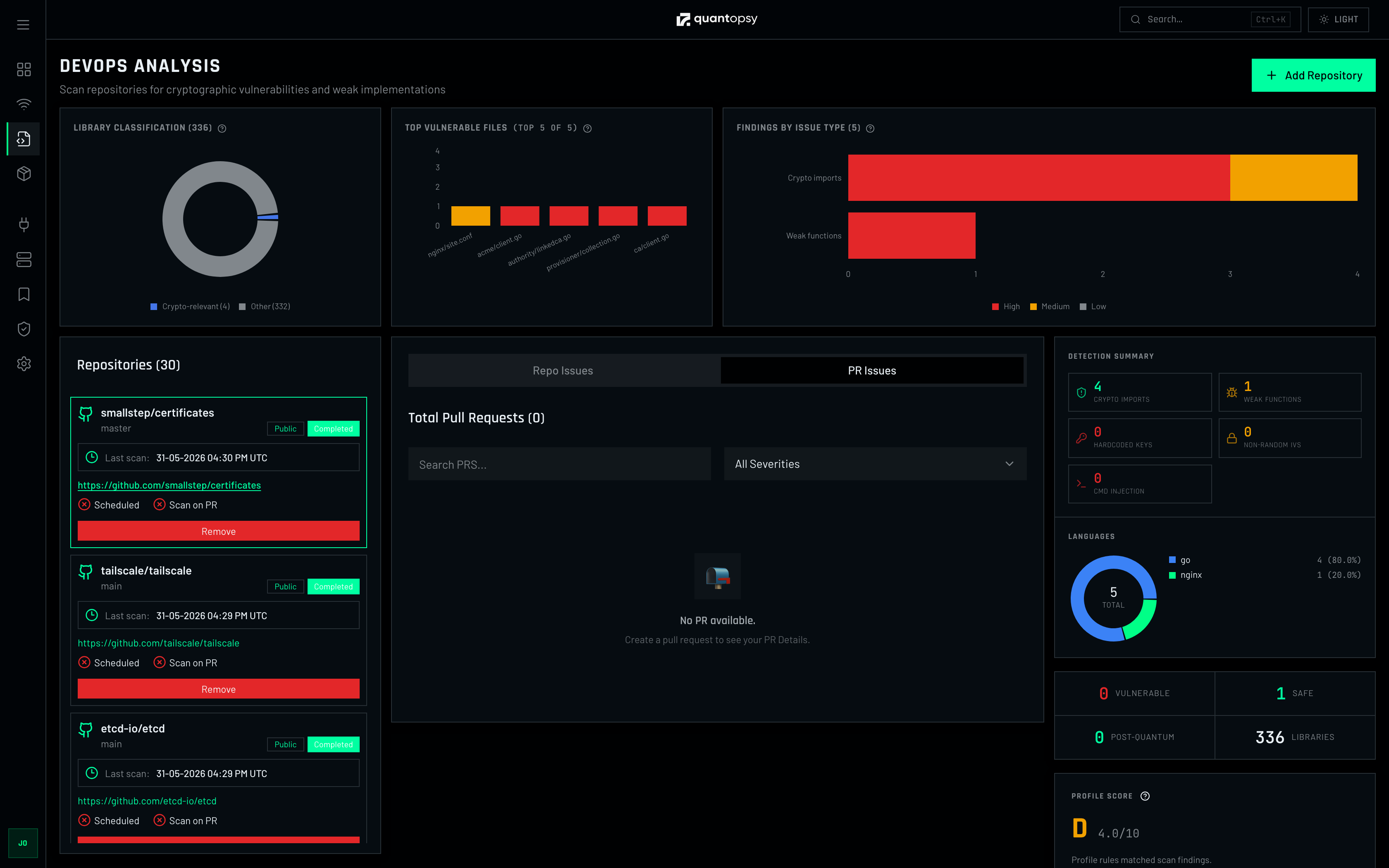1389x868 pixels.
Task: Open the github.com/smallstep/certificates link
Action: click(x=169, y=485)
